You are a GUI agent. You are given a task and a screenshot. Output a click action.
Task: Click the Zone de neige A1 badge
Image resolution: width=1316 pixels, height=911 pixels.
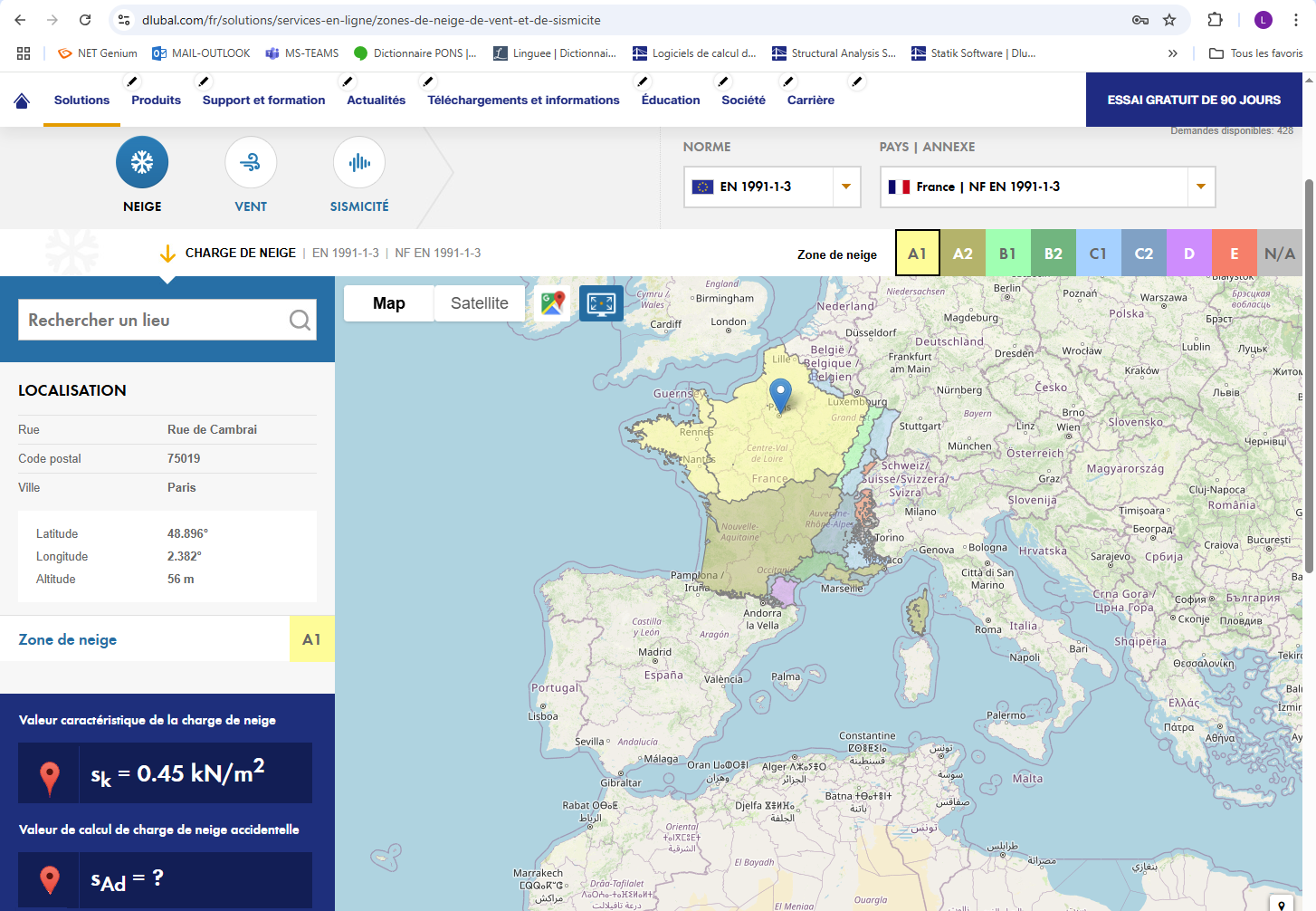pyautogui.click(x=311, y=639)
